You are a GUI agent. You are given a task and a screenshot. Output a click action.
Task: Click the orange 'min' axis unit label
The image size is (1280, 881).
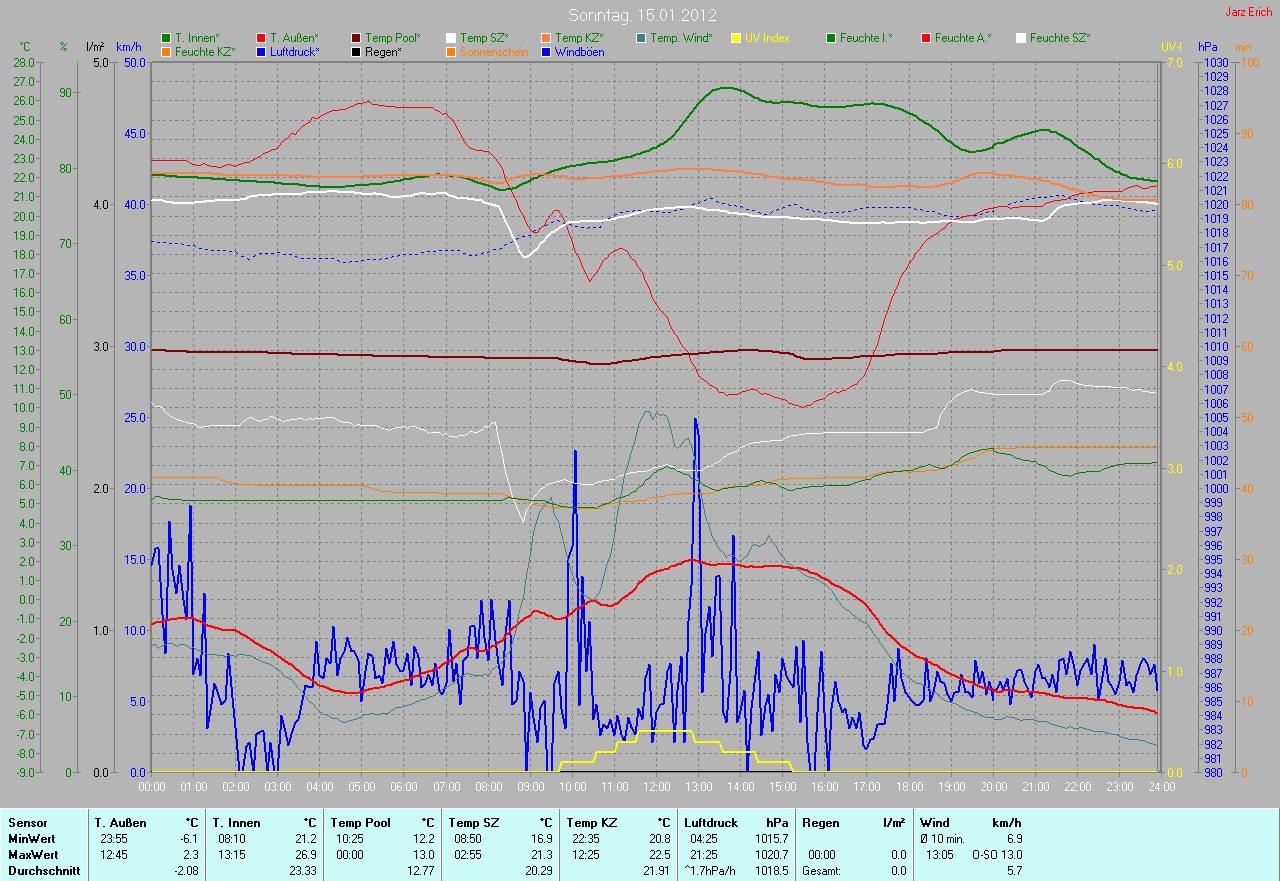(x=1243, y=47)
